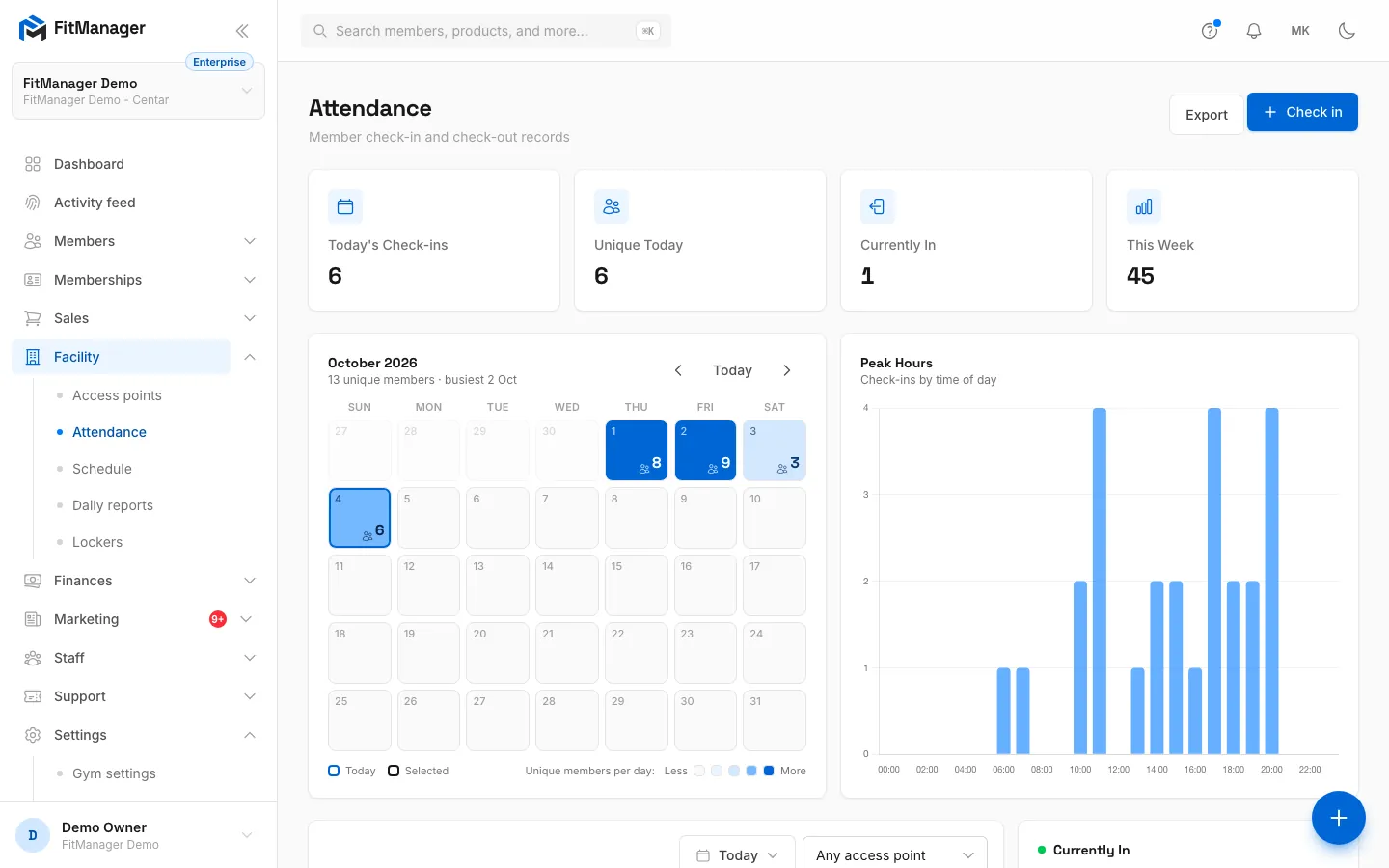Click the MK user avatar

tap(1300, 31)
